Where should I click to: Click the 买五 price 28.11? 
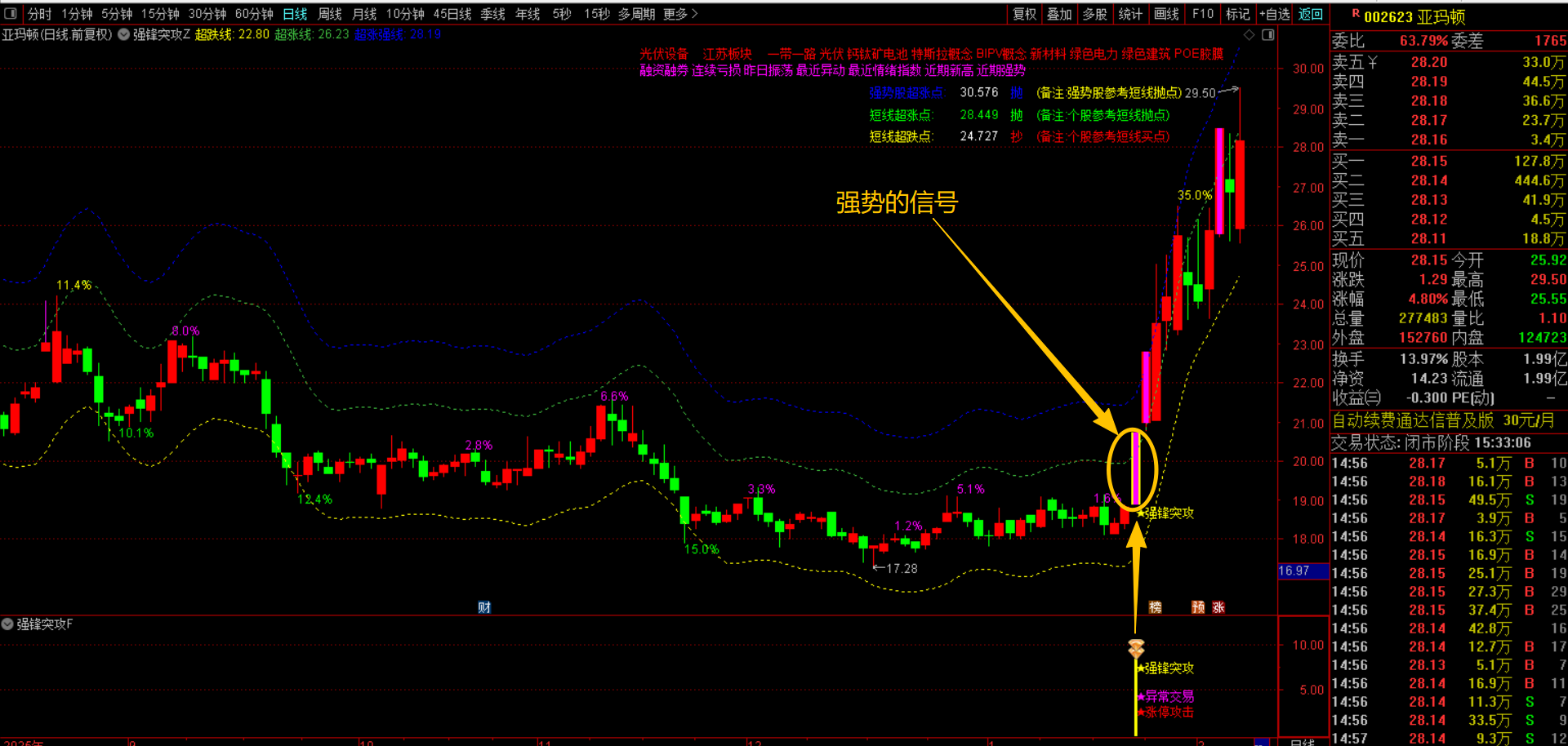tap(1428, 238)
